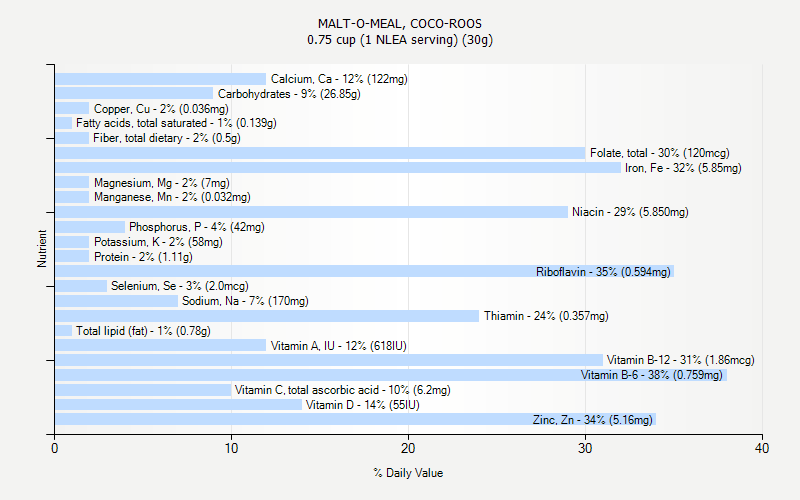Click the Iron bar in the chart
This screenshot has height=500, width=800.
click(338, 167)
